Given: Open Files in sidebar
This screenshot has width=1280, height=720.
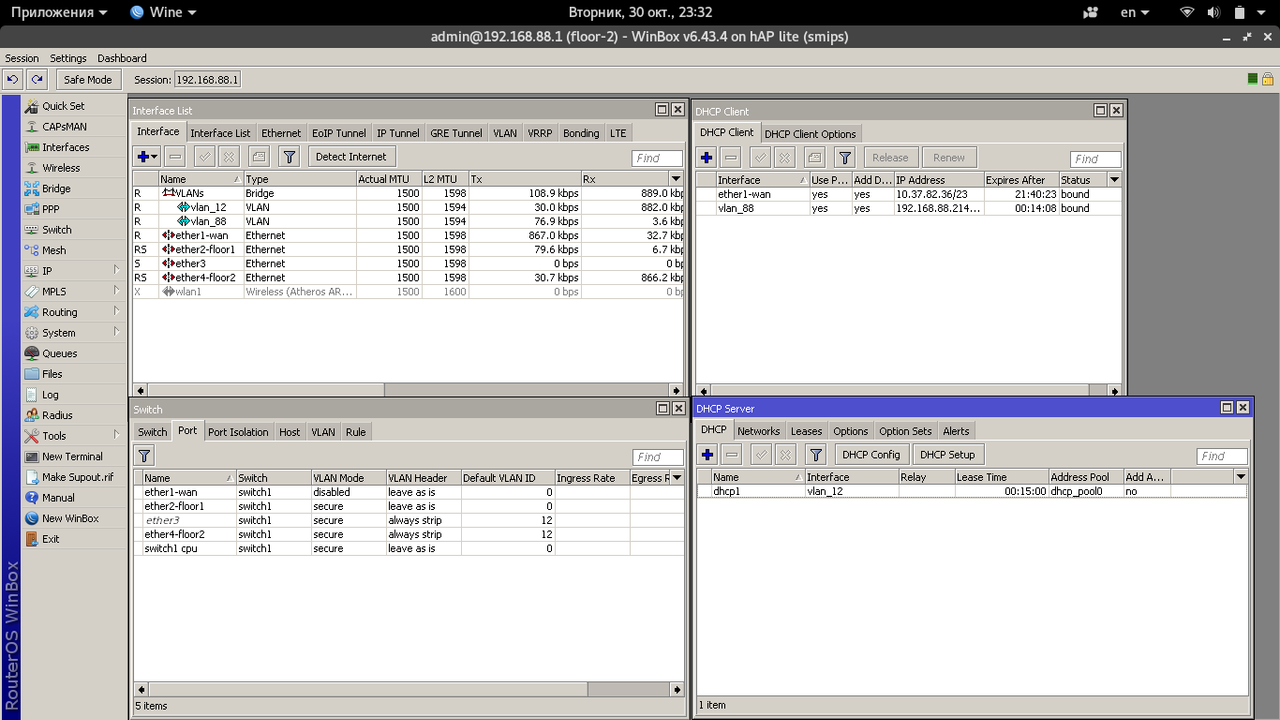Looking at the screenshot, I should click(x=52, y=374).
